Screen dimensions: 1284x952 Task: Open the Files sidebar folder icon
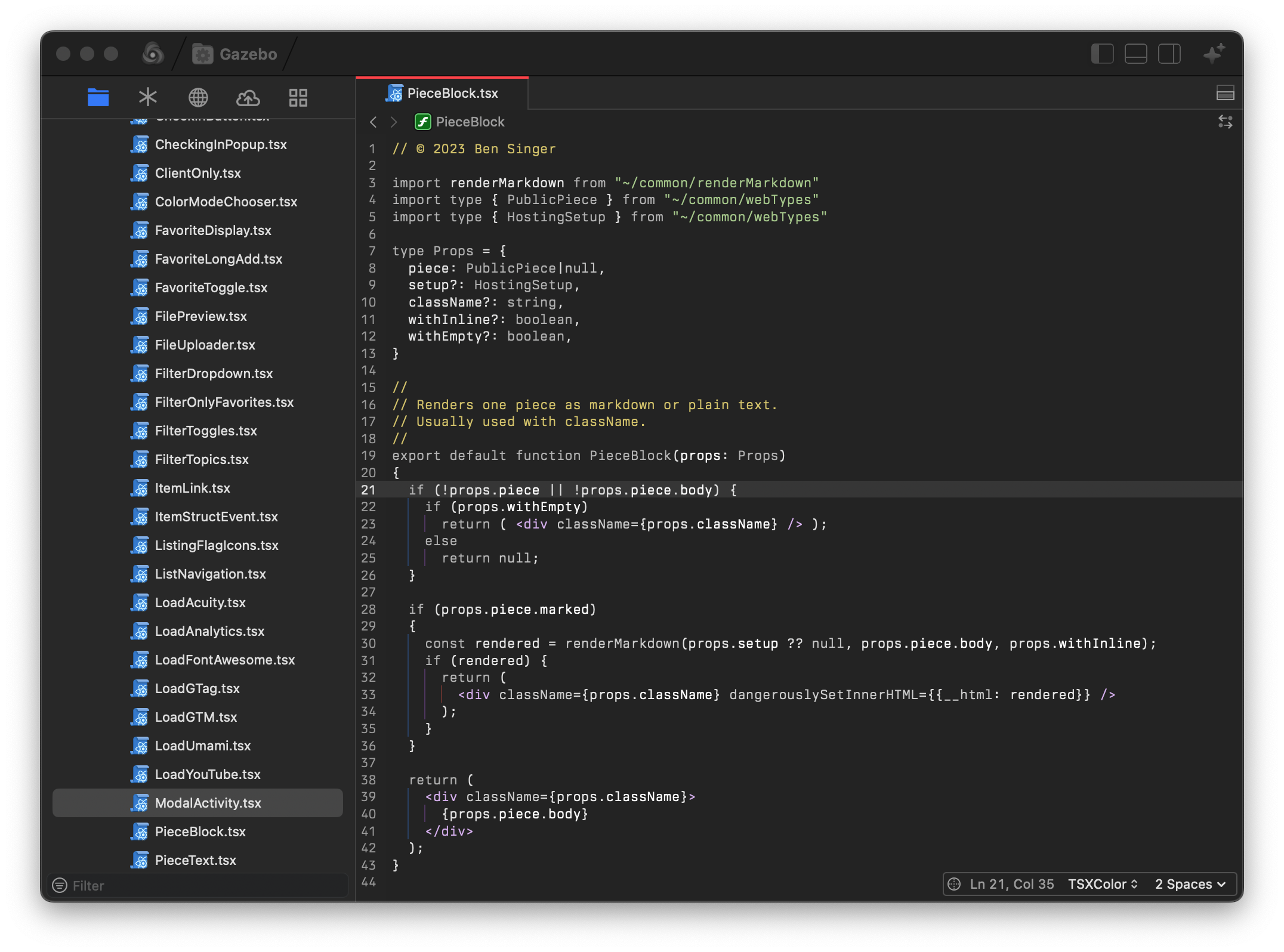pyautogui.click(x=98, y=97)
